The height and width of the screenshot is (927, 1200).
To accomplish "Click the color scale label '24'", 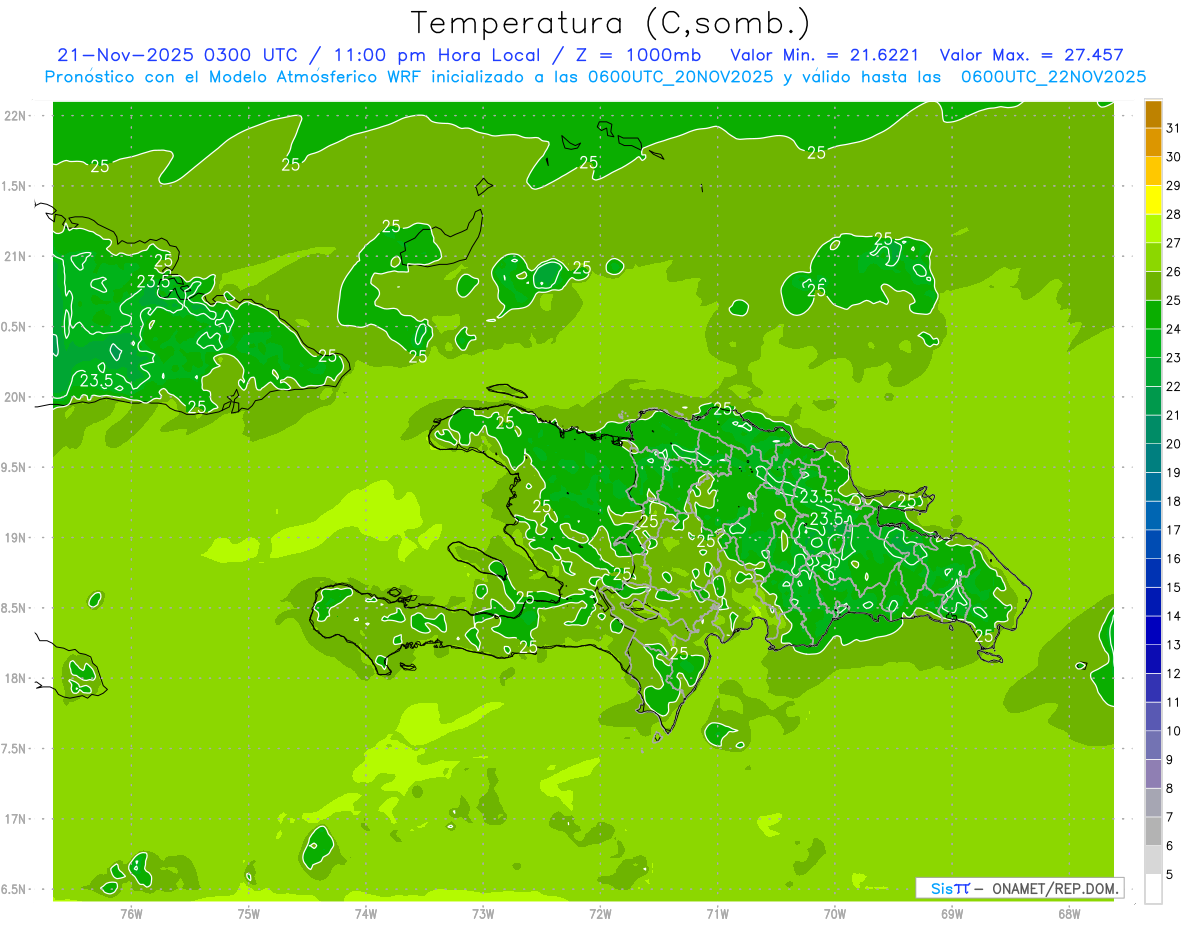I will click(1173, 329).
